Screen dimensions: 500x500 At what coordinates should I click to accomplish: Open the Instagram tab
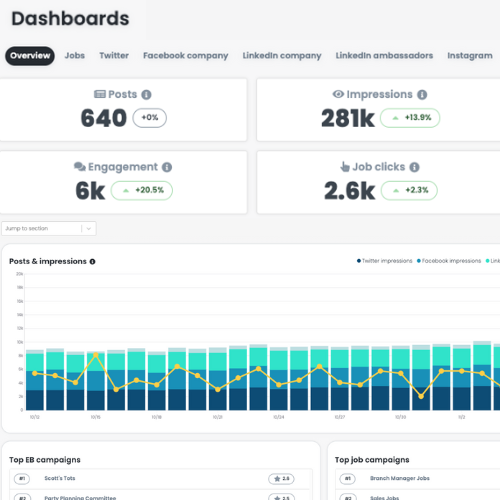(470, 56)
